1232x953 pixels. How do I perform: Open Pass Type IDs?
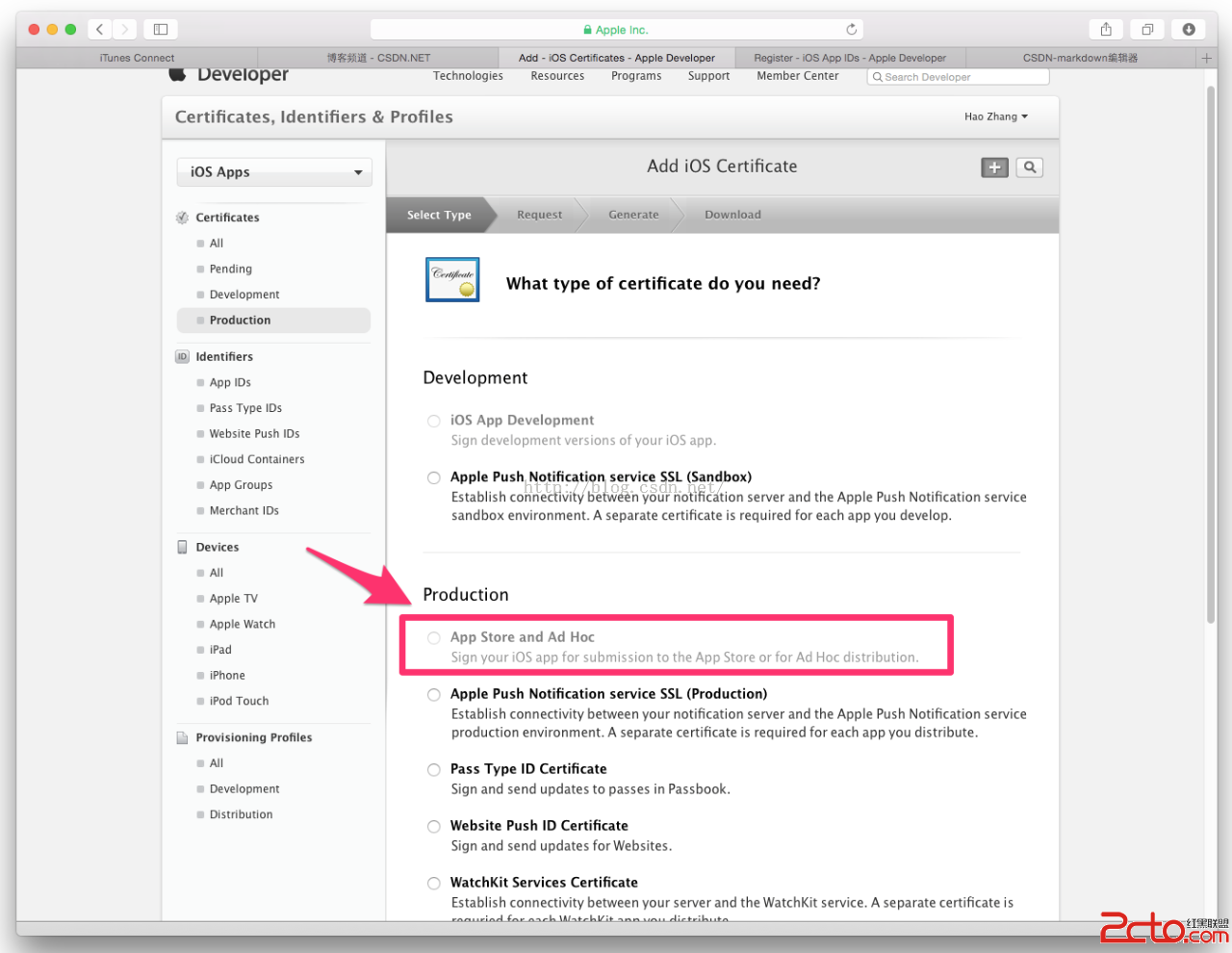pyautogui.click(x=245, y=408)
